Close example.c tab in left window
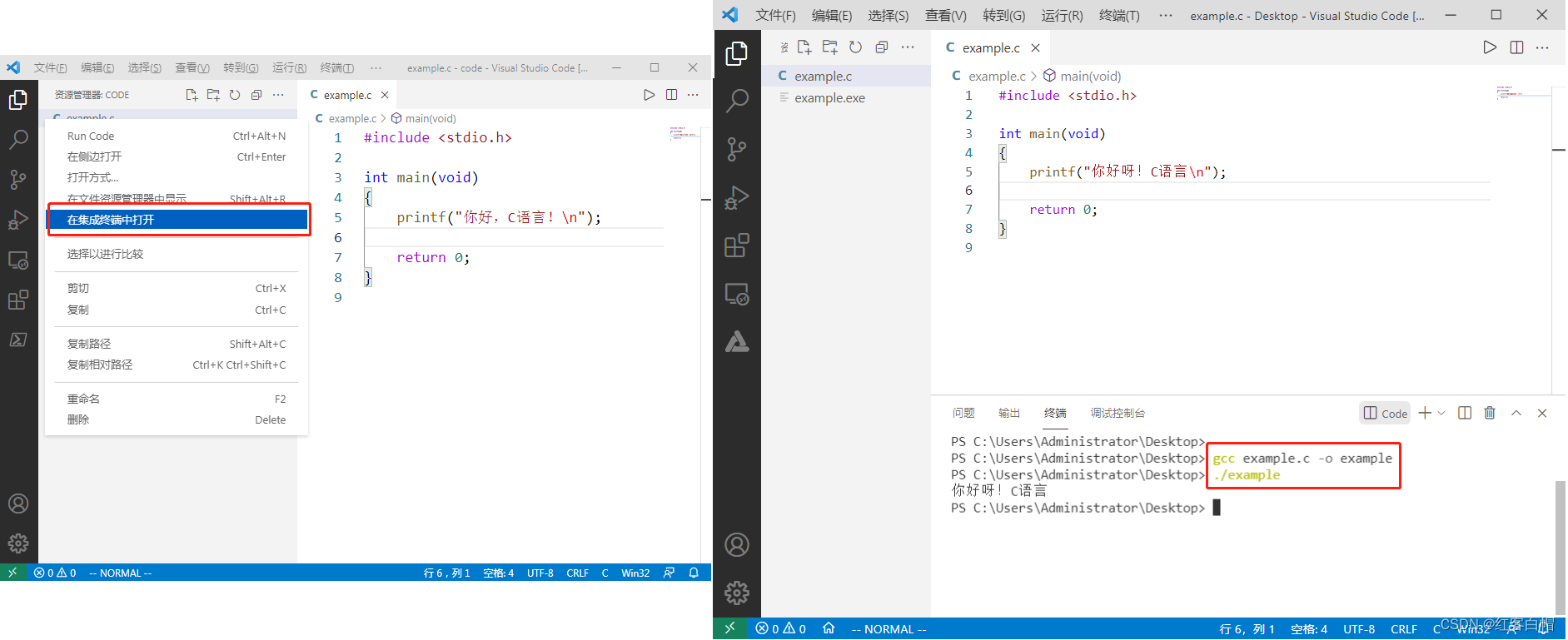1568x640 pixels. [385, 95]
